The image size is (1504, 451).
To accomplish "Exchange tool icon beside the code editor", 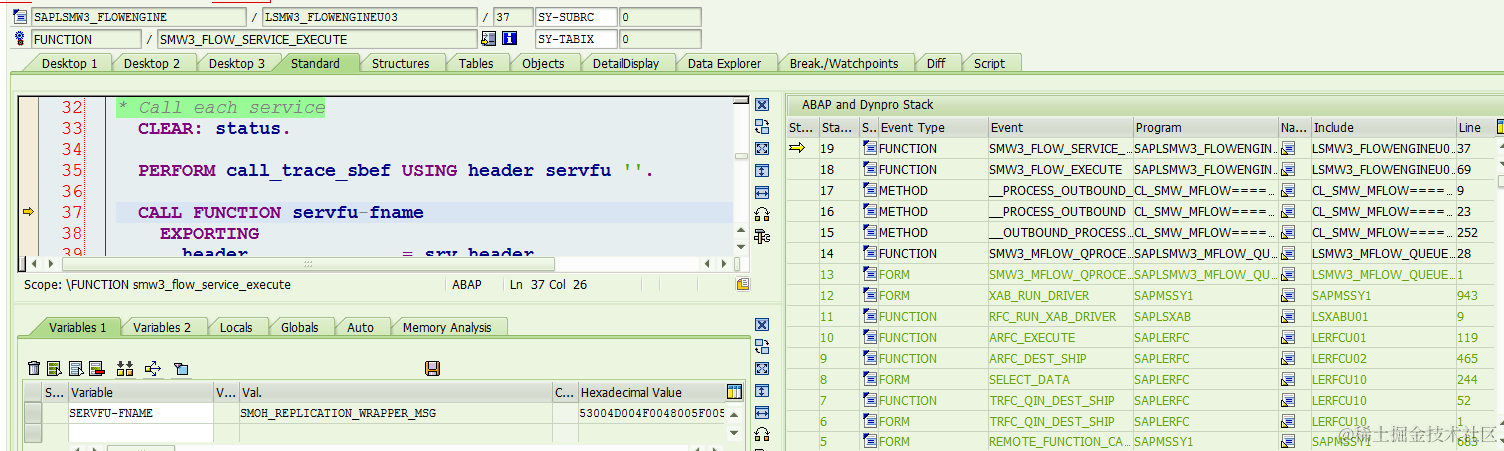I will click(762, 126).
